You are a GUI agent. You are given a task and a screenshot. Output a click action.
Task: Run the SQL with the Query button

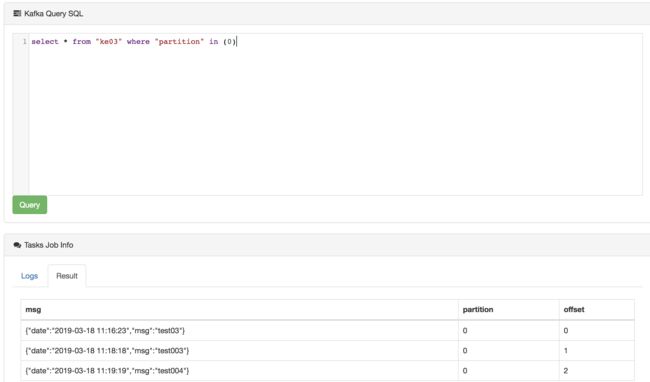pyautogui.click(x=30, y=205)
